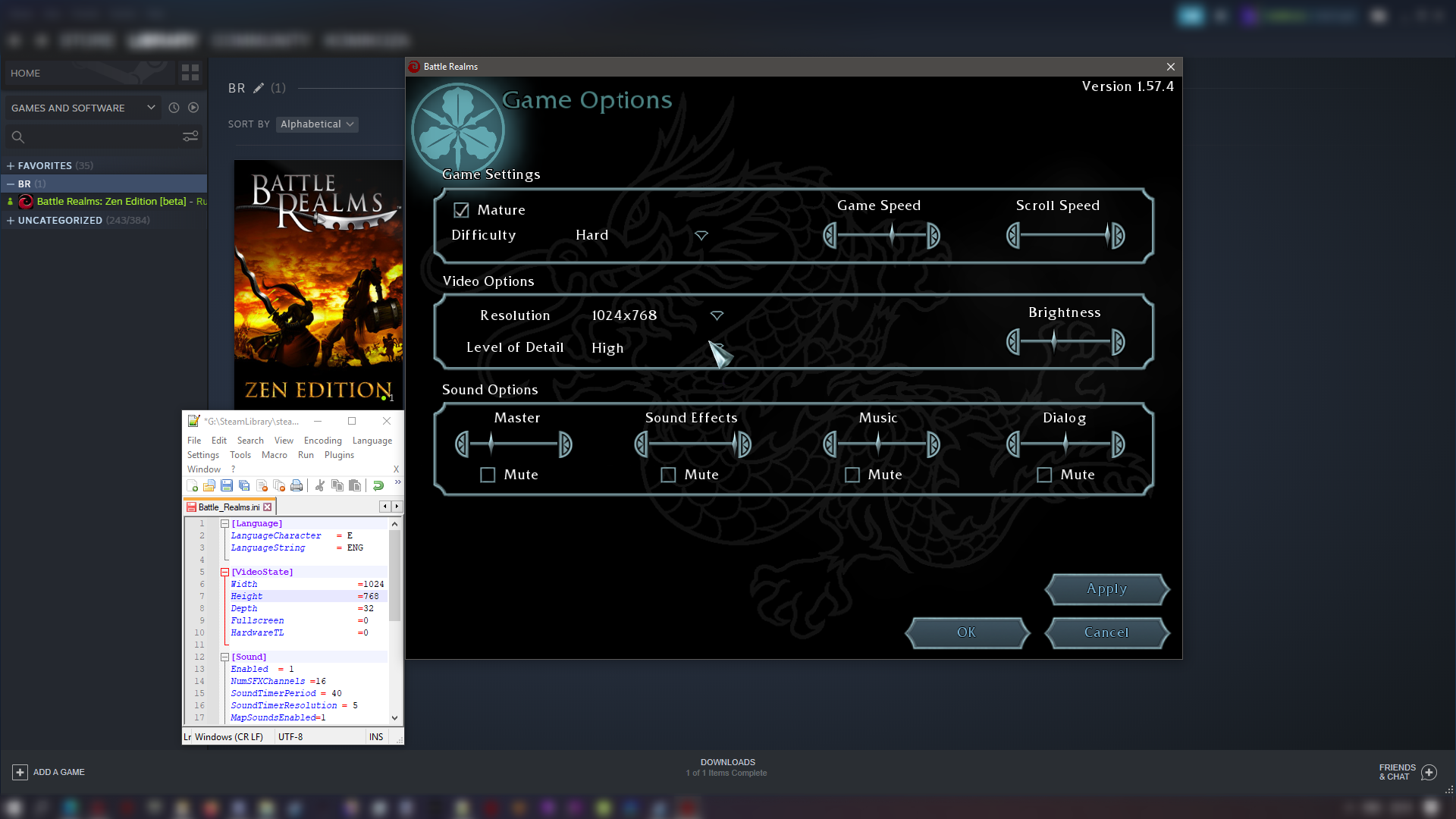Image resolution: width=1456 pixels, height=819 pixels.
Task: Select the Battle_Realms.ini tab
Action: 228,507
